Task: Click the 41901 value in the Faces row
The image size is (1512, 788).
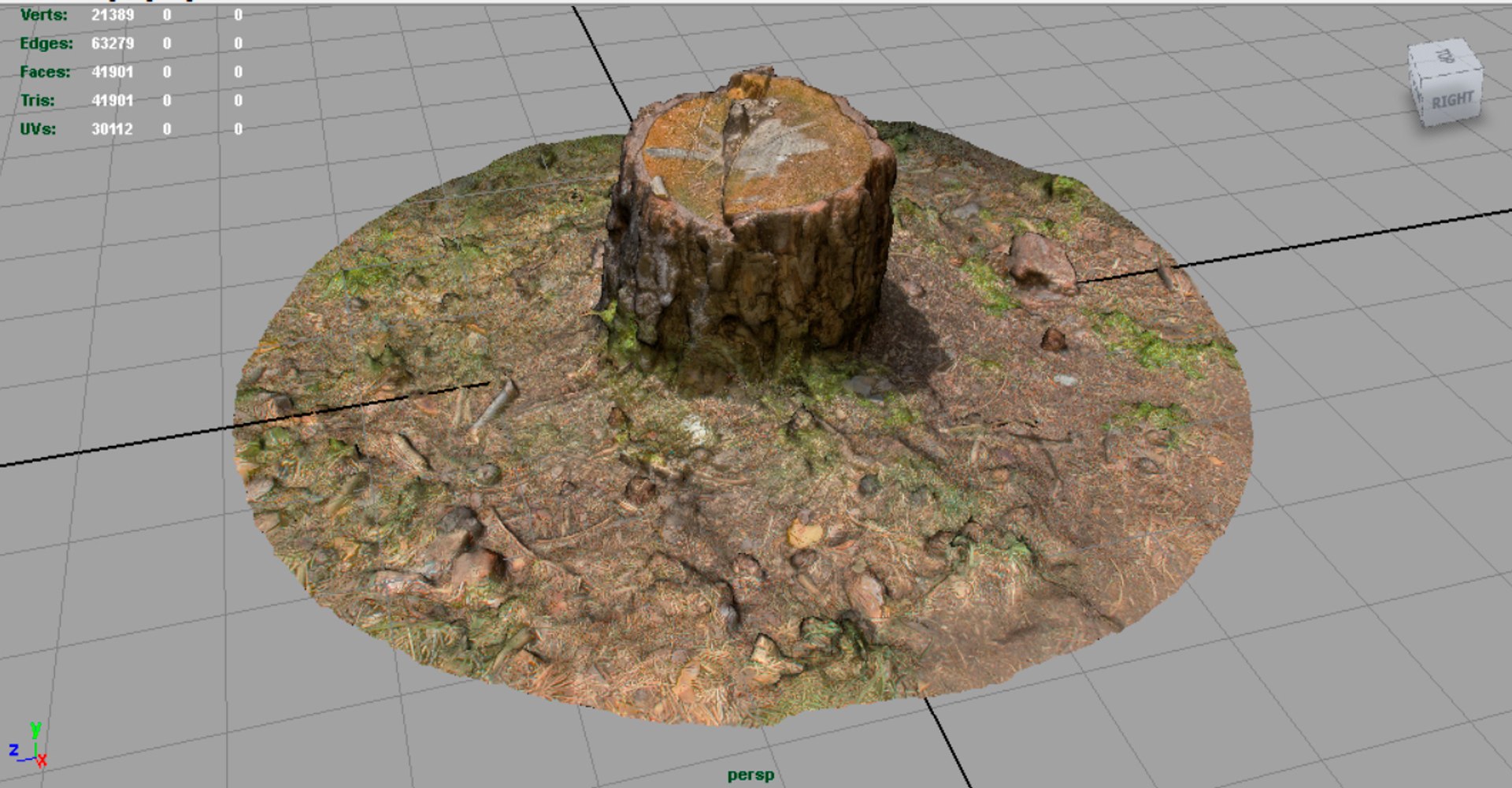Action: [113, 72]
